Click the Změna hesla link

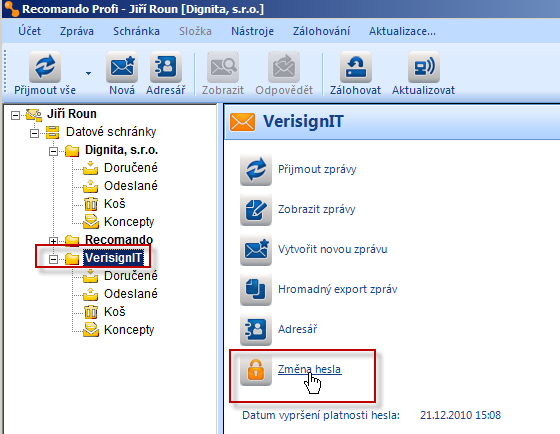click(x=310, y=369)
